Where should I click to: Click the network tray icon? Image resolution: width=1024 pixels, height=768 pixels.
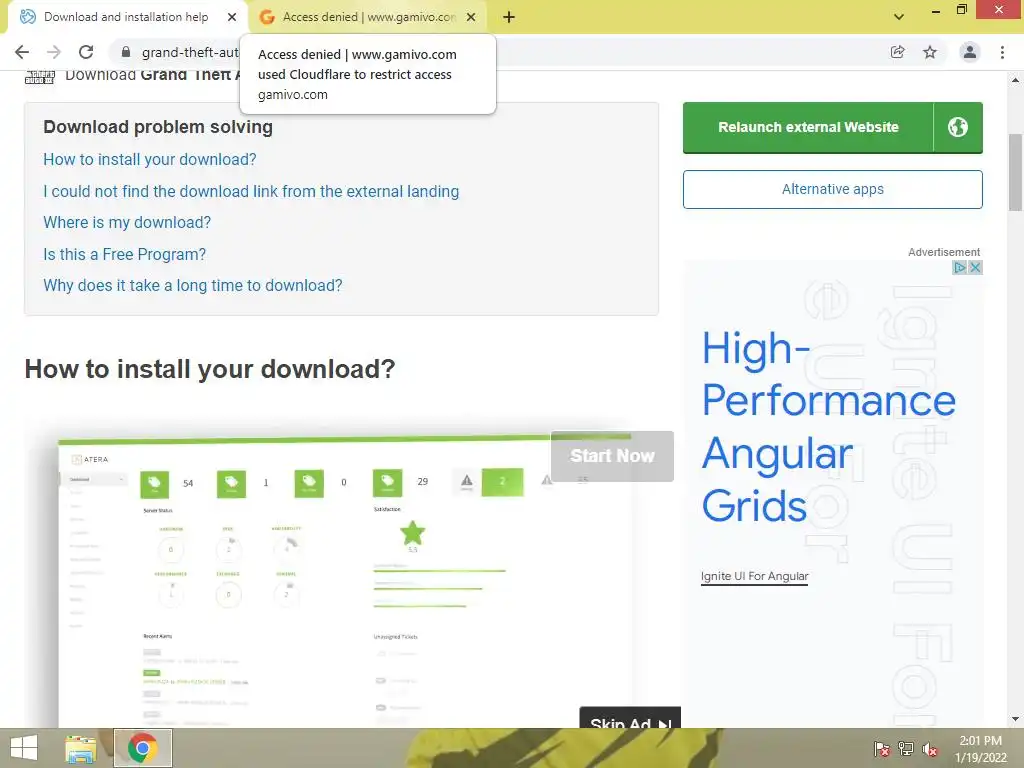pos(906,749)
